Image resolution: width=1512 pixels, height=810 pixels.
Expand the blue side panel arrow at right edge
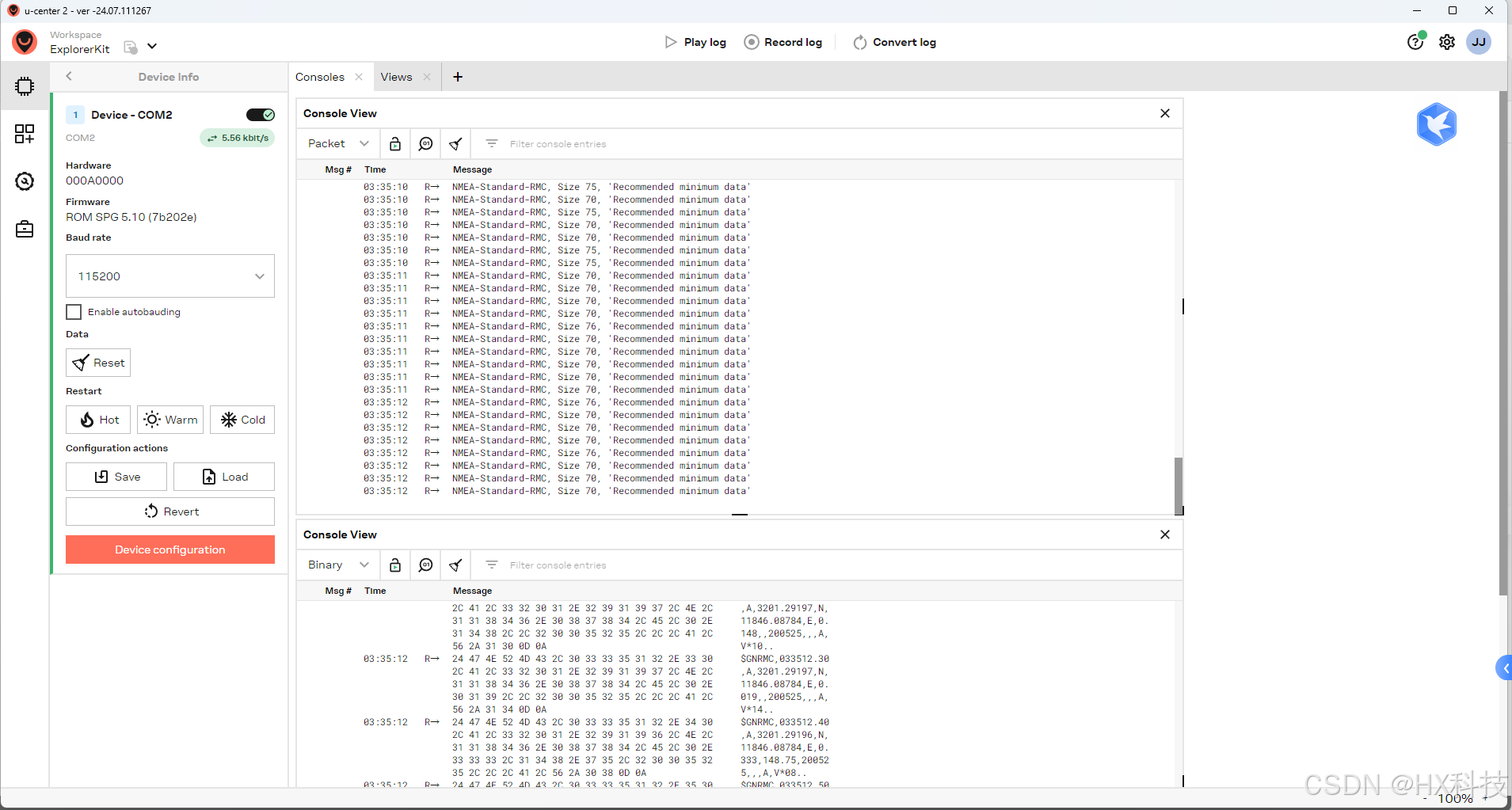tap(1504, 668)
